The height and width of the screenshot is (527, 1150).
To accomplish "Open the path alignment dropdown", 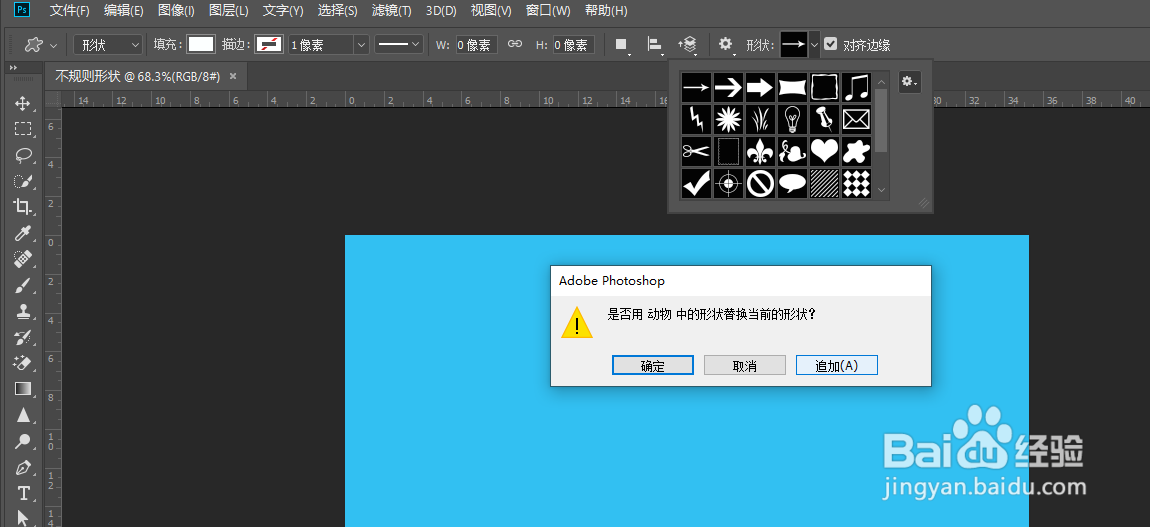I will (655, 45).
